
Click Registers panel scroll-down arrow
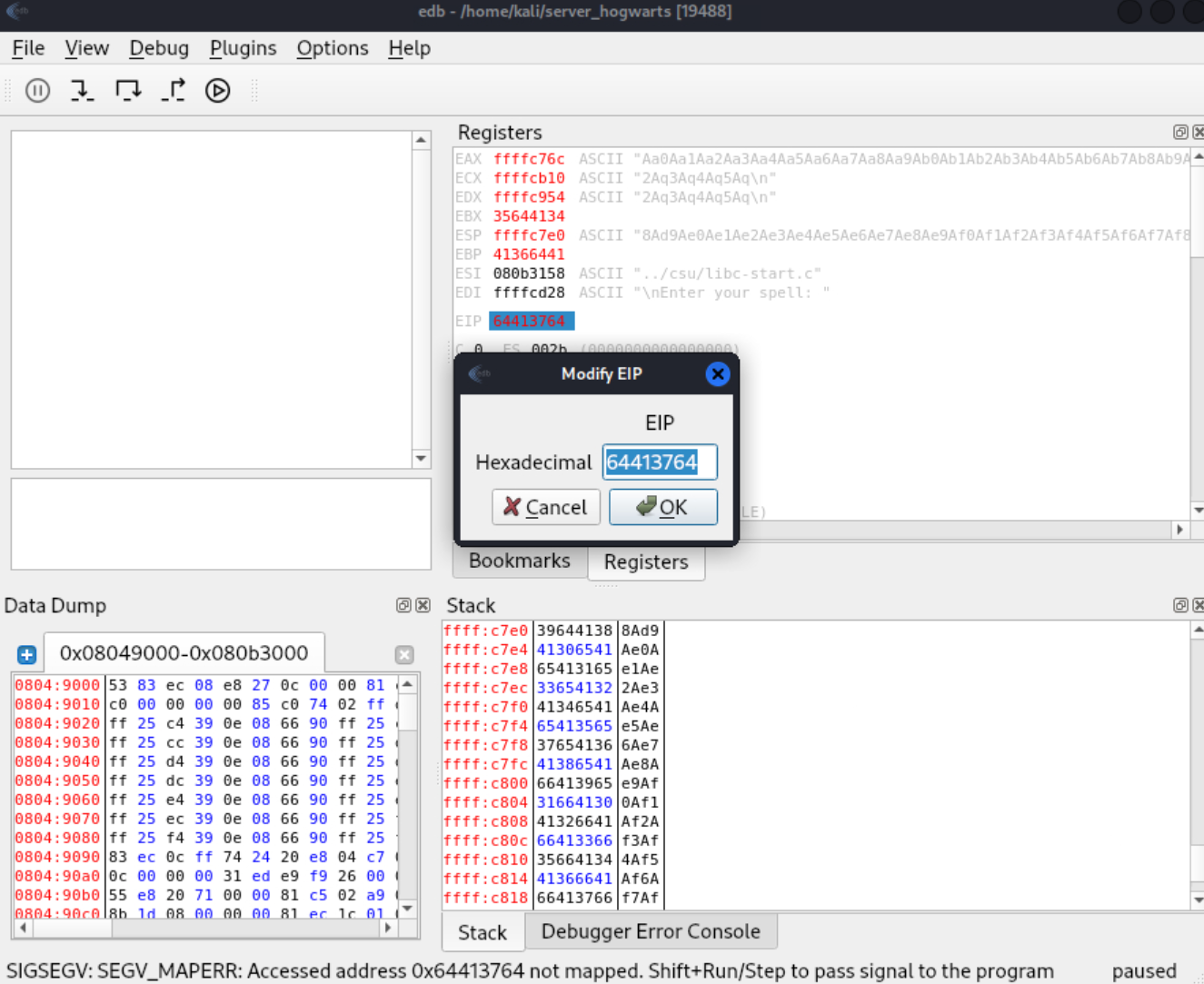(x=1198, y=511)
